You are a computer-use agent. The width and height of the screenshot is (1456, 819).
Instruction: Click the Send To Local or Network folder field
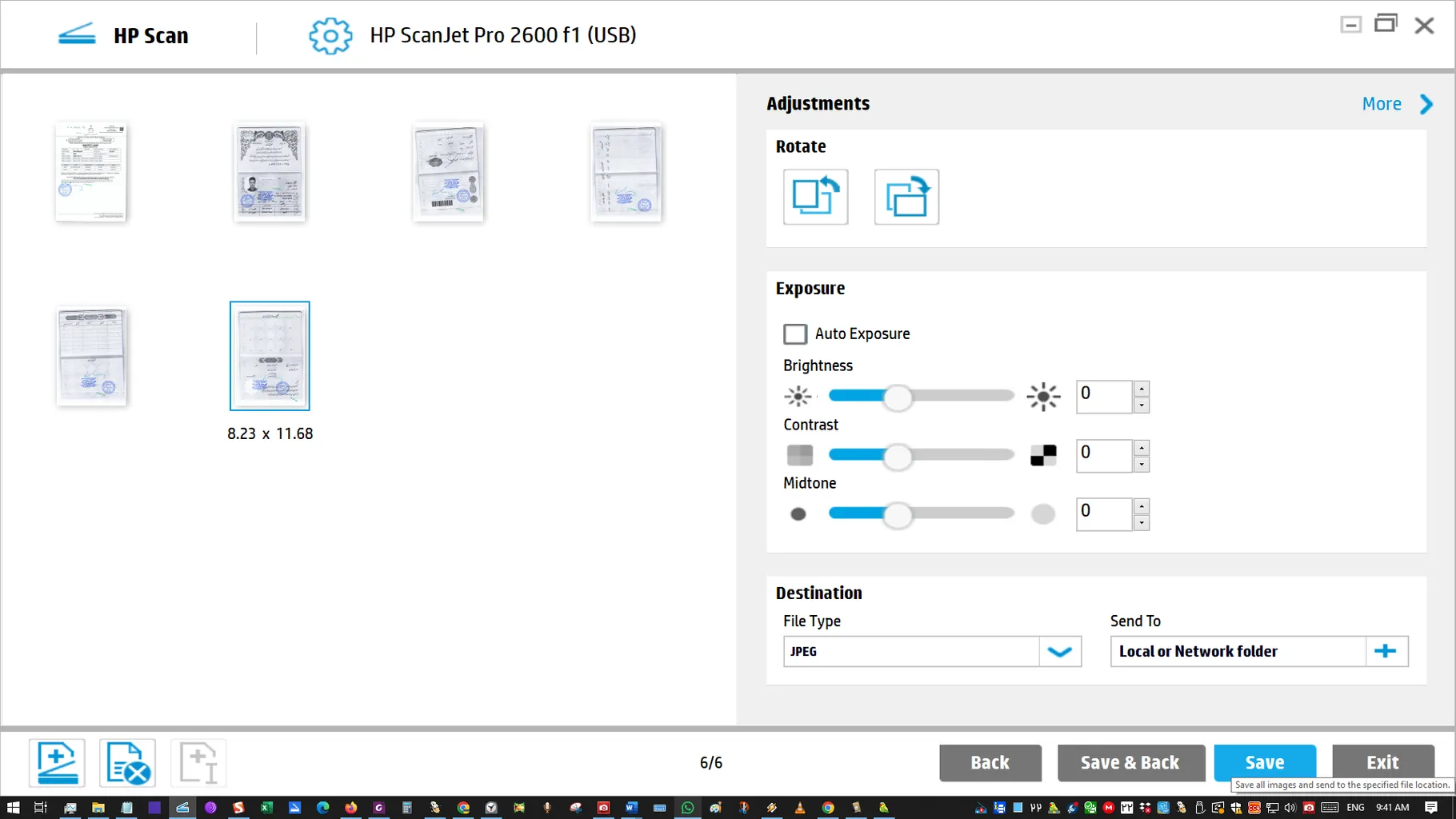(x=1238, y=652)
